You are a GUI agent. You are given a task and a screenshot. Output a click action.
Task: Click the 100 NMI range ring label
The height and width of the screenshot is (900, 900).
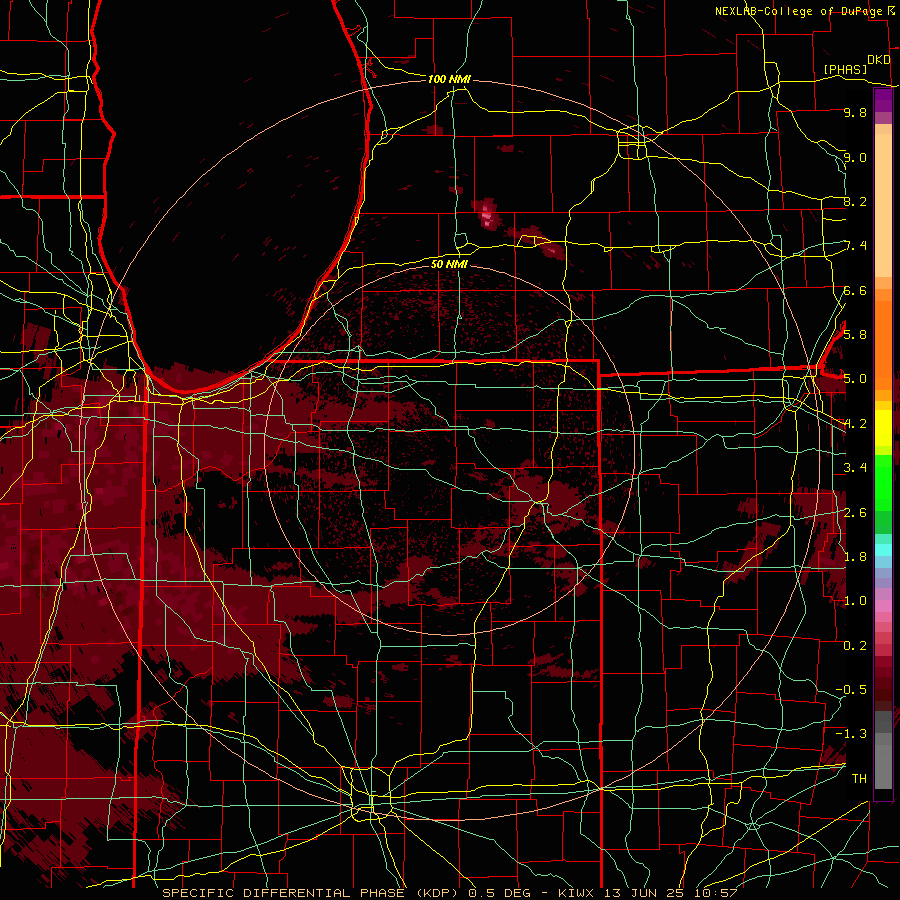tap(449, 79)
